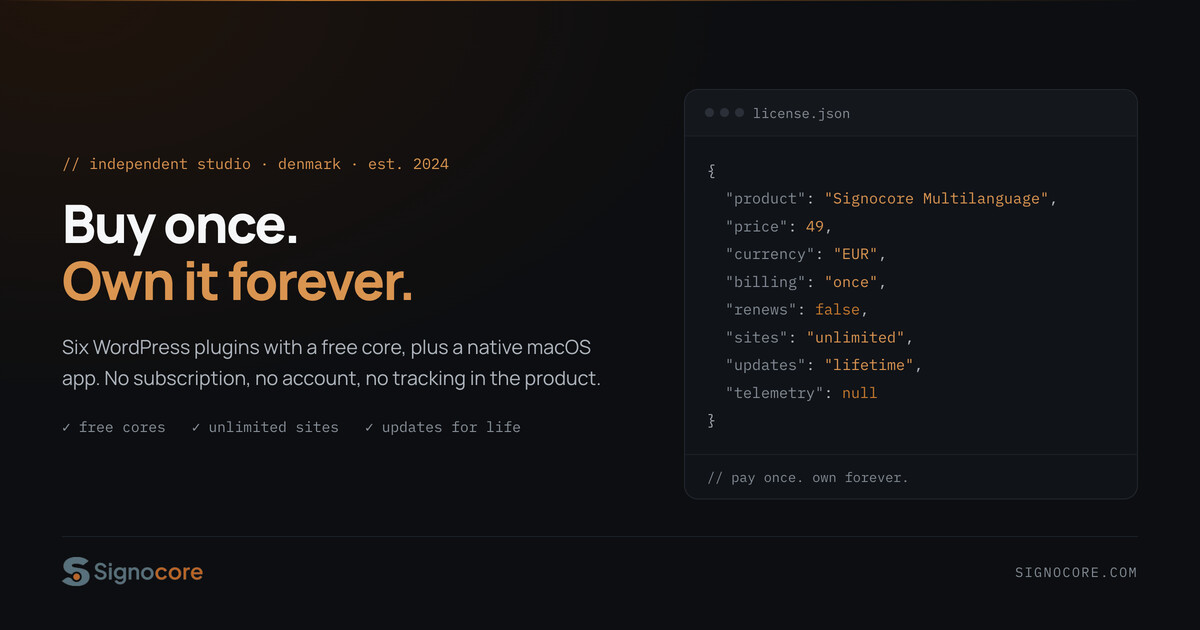Click the "once" billing value
The height and width of the screenshot is (630, 1200).
(x=851, y=282)
